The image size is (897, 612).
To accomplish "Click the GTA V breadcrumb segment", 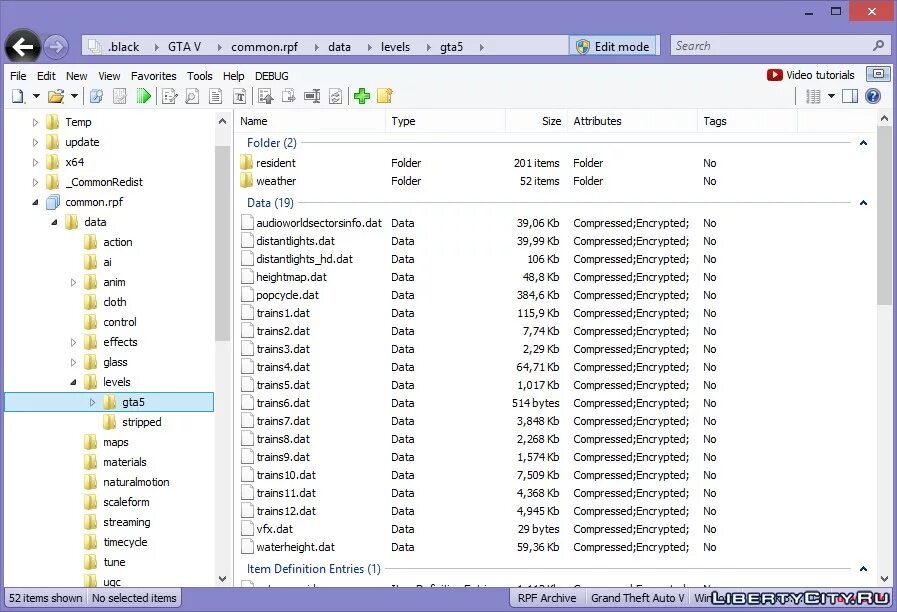I will (x=184, y=47).
